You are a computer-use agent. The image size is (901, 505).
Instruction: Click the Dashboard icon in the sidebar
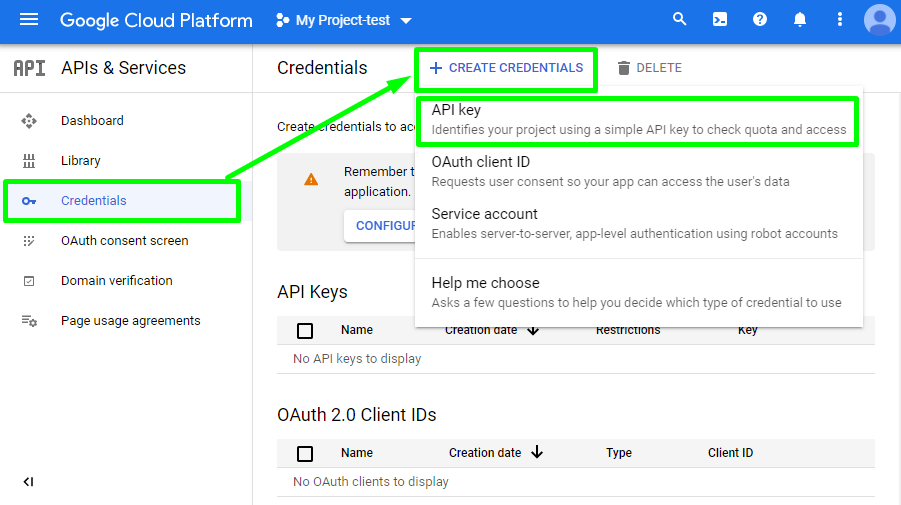(29, 121)
